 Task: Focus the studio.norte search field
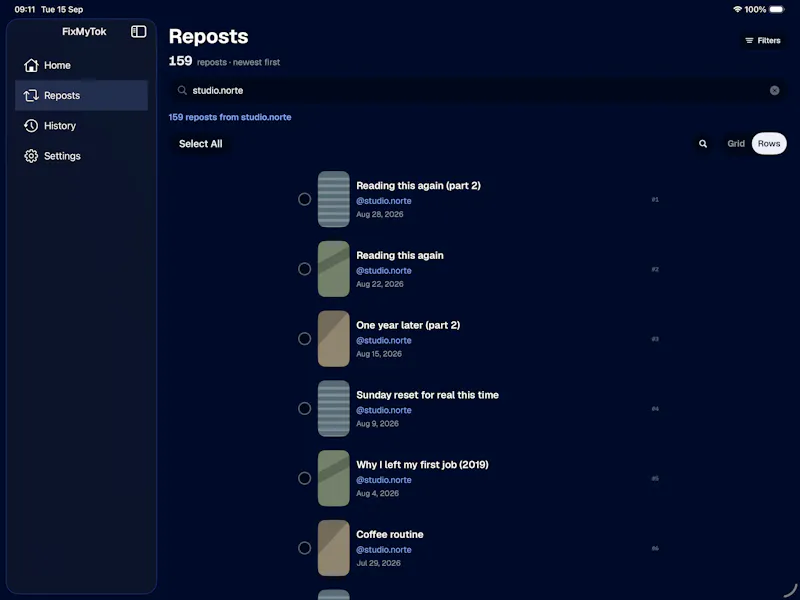pos(477,90)
